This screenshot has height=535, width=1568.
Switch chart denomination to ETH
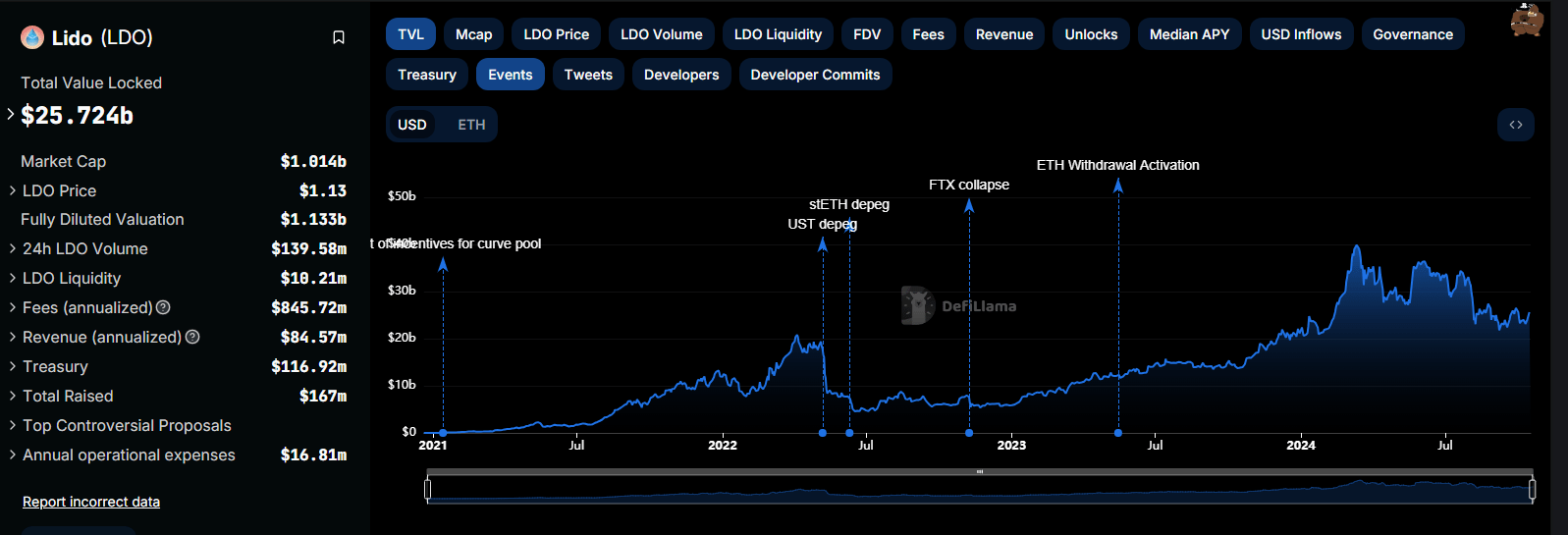pyautogui.click(x=471, y=125)
